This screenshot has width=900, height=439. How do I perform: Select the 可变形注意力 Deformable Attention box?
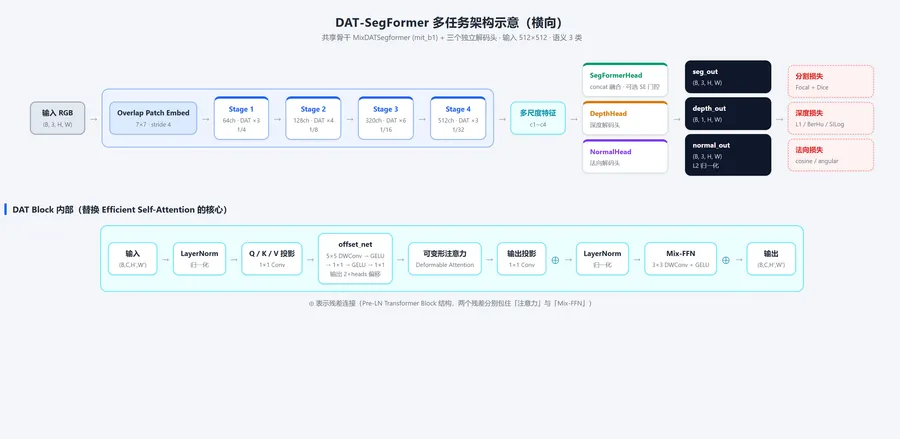(x=445, y=258)
